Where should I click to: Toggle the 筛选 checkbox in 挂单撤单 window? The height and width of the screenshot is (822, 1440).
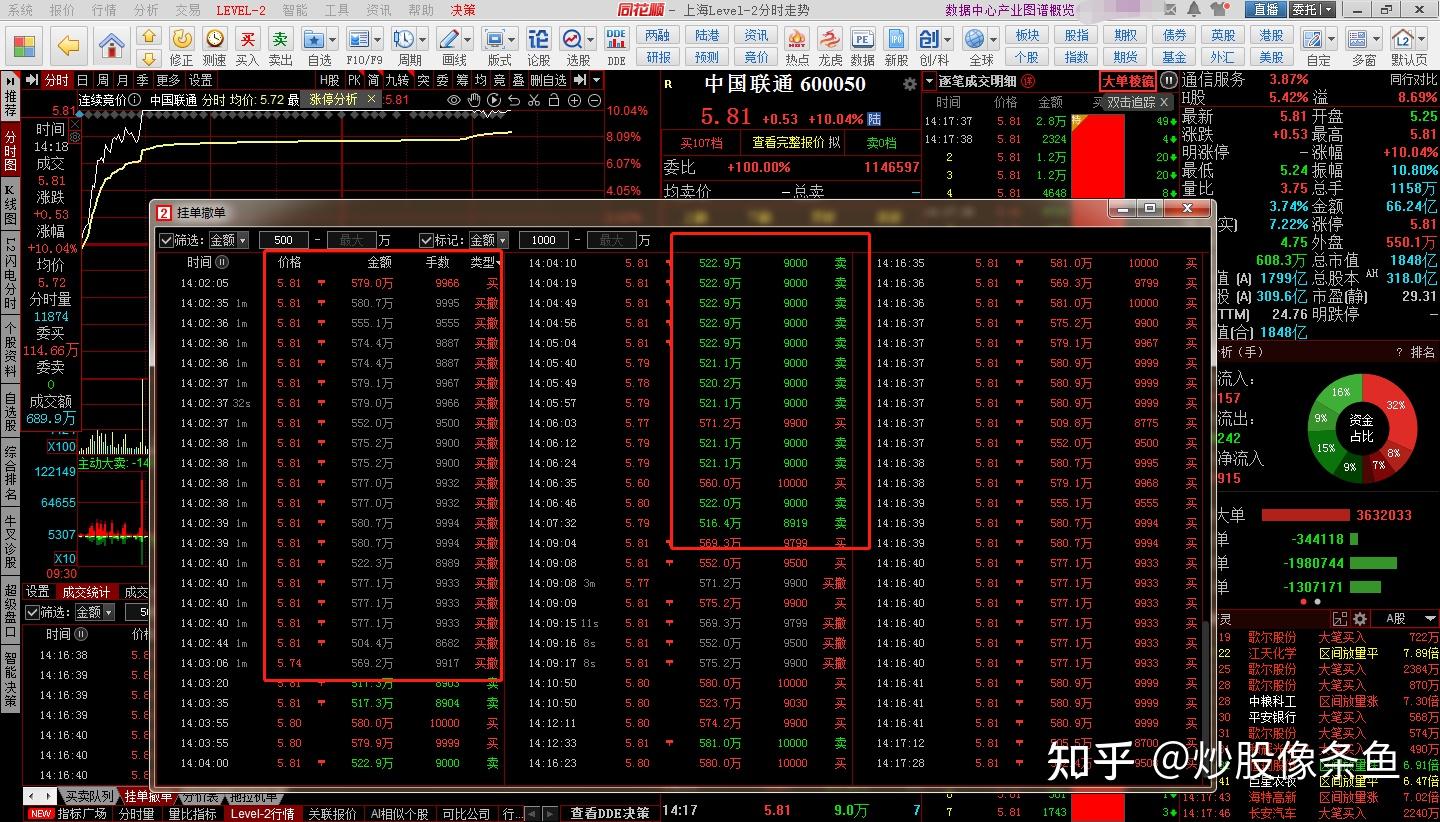pyautogui.click(x=166, y=240)
